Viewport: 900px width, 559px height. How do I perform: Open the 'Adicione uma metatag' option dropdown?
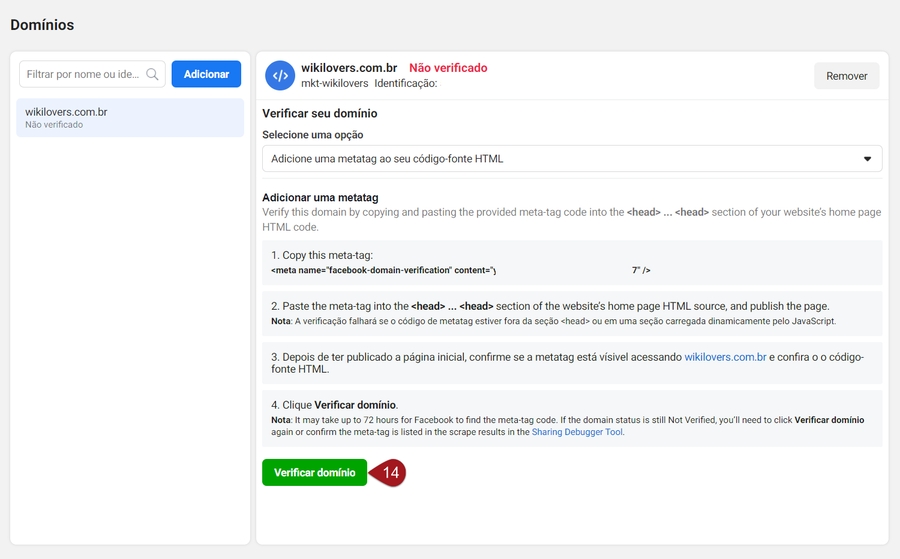(x=571, y=159)
